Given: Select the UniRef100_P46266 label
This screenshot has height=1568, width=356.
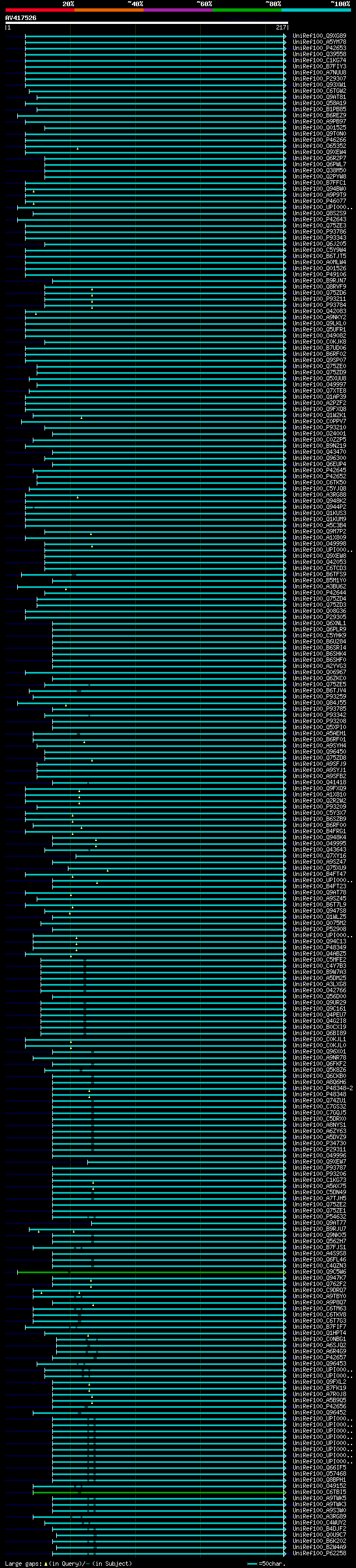Looking at the screenshot, I should tap(319, 140).
